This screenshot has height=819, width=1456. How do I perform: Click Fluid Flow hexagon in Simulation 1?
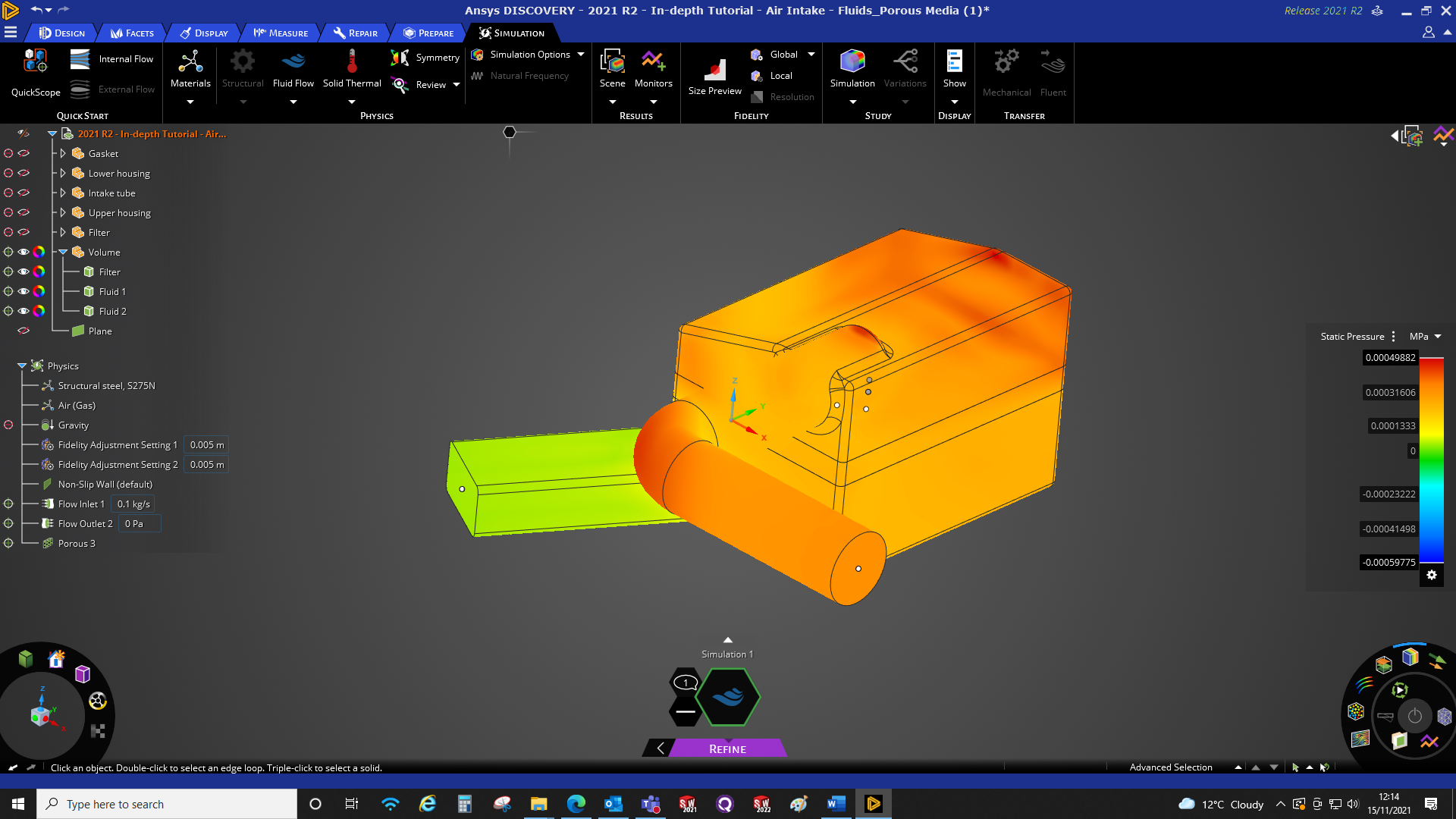[728, 697]
